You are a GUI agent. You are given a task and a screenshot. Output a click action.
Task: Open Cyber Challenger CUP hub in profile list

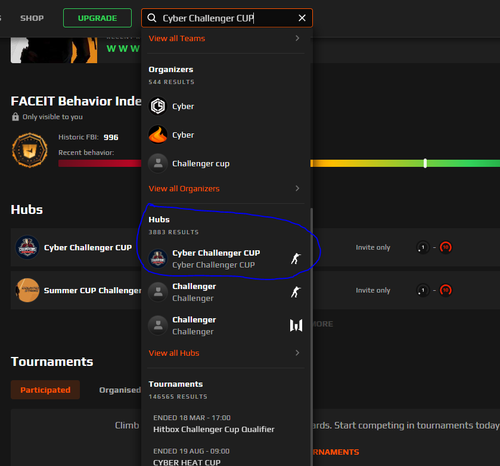pos(88,248)
